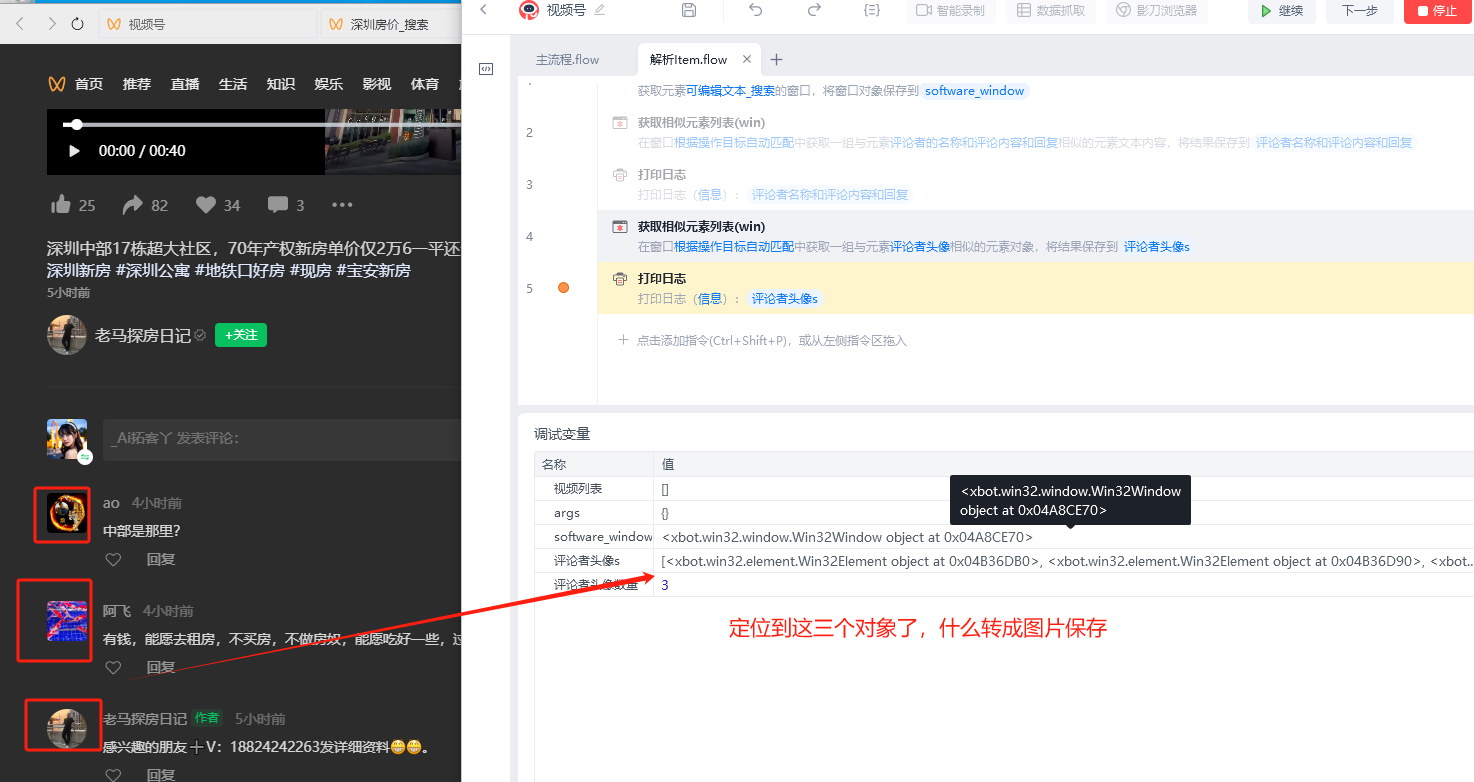Click the 发表评论 comment input field
Image resolution: width=1474 pixels, height=782 pixels.
tap(281, 438)
